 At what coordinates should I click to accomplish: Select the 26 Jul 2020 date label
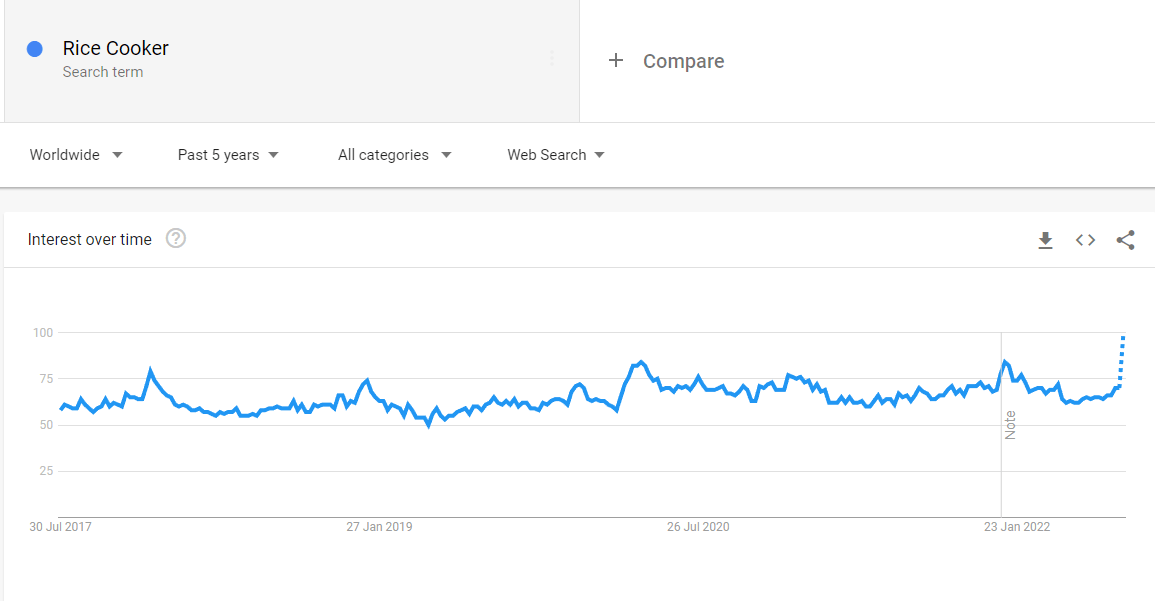pos(698,527)
